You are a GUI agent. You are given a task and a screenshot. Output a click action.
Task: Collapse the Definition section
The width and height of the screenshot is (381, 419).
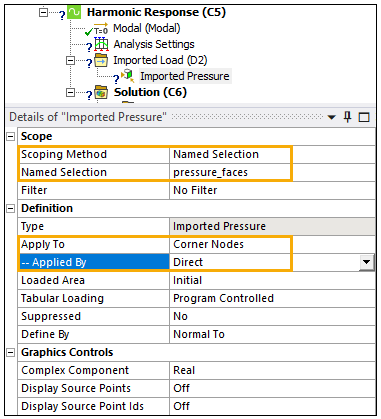11,208
